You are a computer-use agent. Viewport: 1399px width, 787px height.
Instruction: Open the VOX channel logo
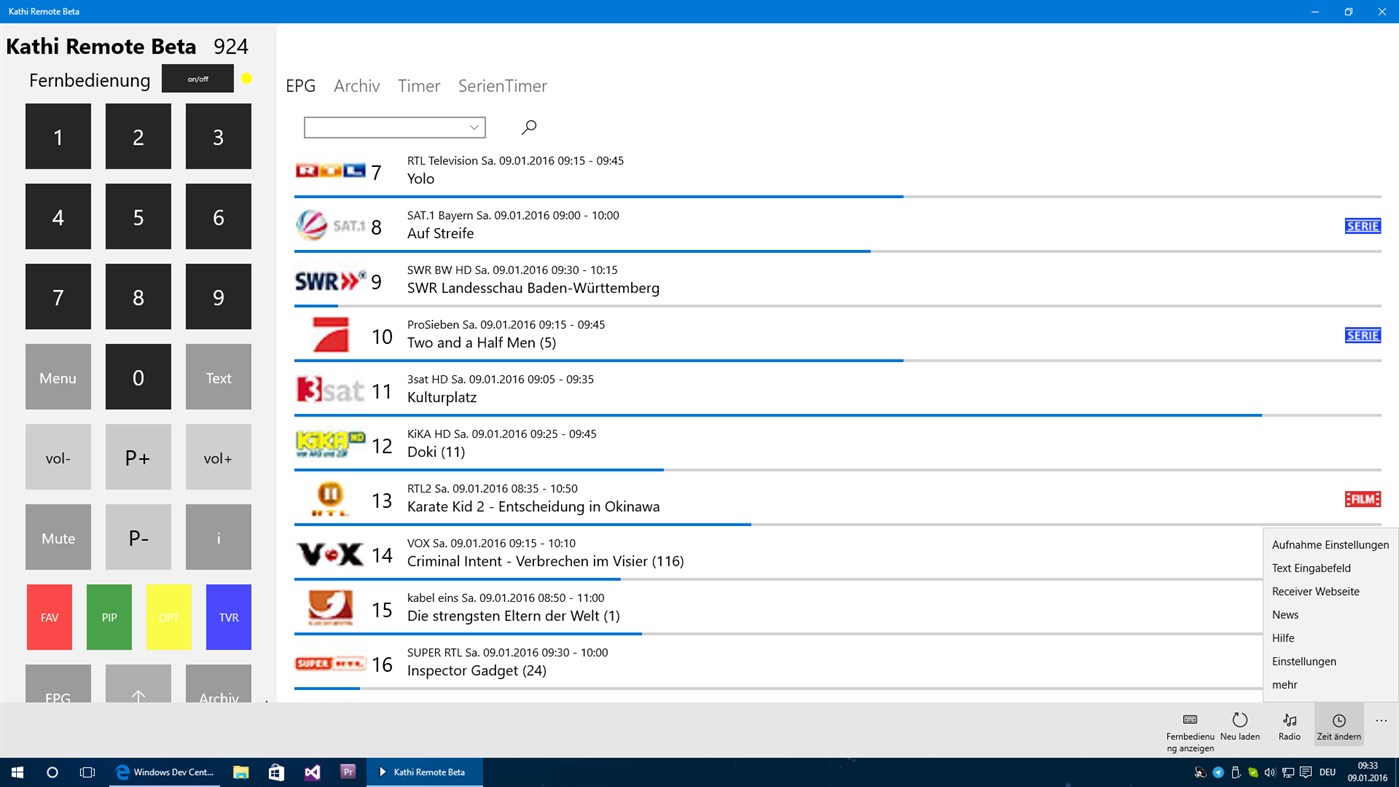click(329, 554)
